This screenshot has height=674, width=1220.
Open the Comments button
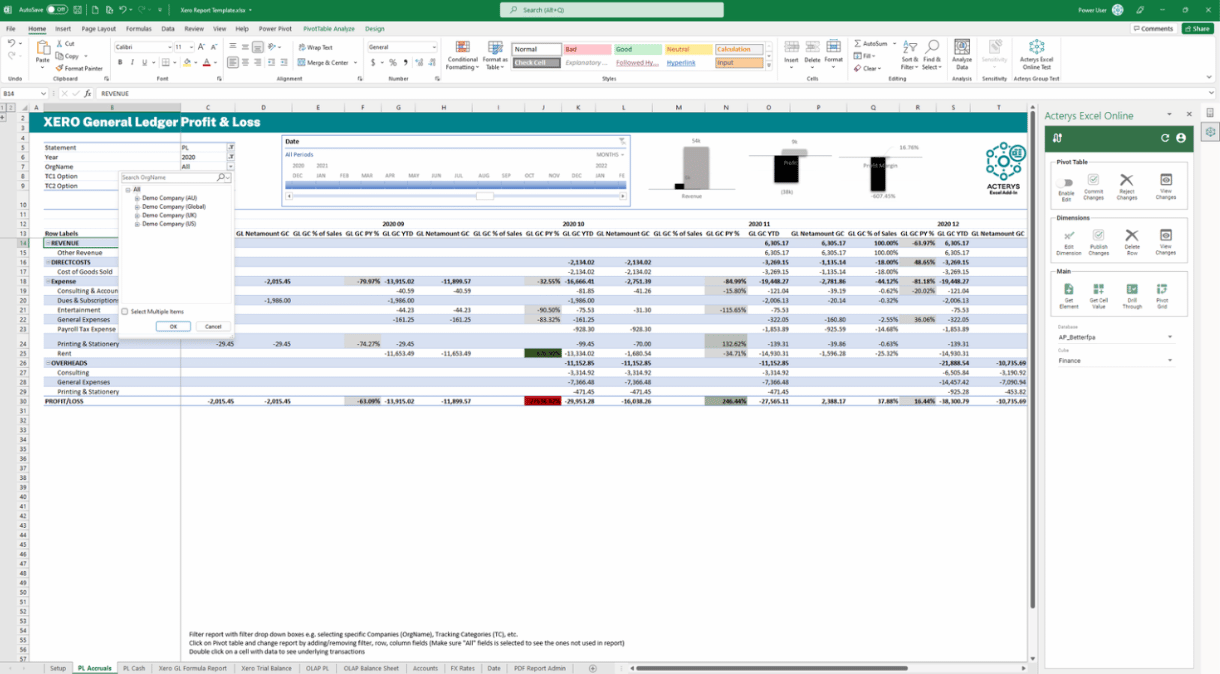pos(1153,29)
